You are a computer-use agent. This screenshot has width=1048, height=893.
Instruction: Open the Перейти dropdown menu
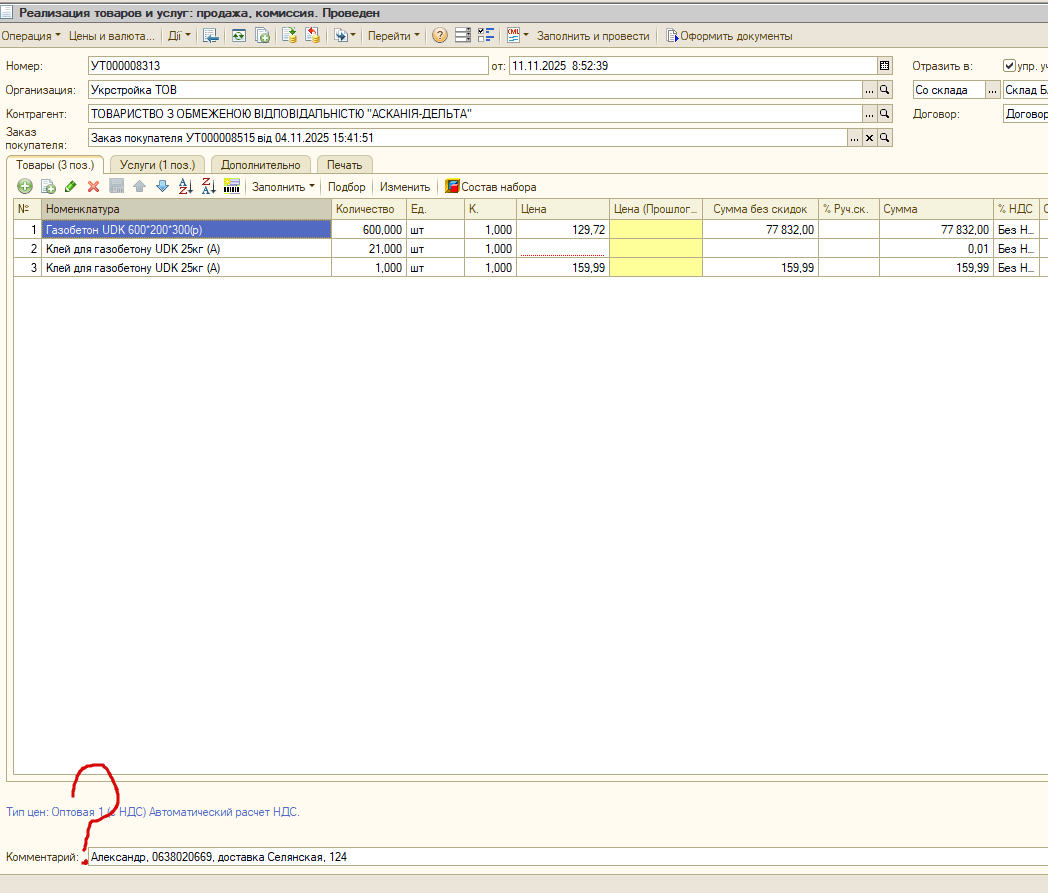coord(394,36)
